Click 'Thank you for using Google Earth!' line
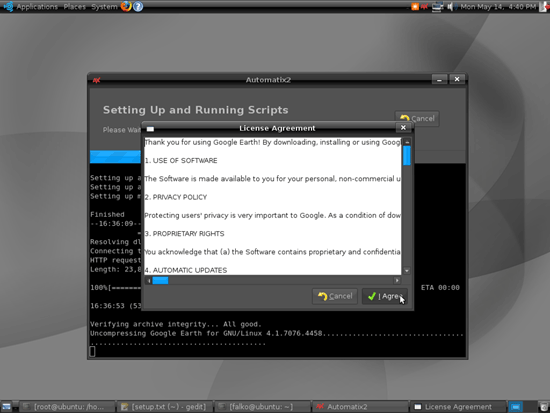 pos(273,142)
